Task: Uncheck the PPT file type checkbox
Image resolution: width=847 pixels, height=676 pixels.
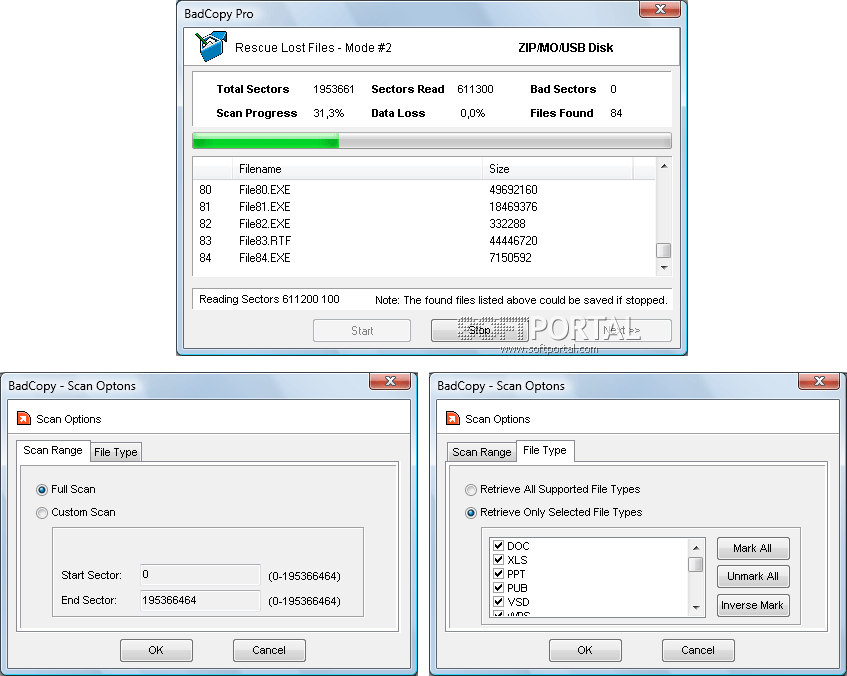Action: (x=499, y=573)
